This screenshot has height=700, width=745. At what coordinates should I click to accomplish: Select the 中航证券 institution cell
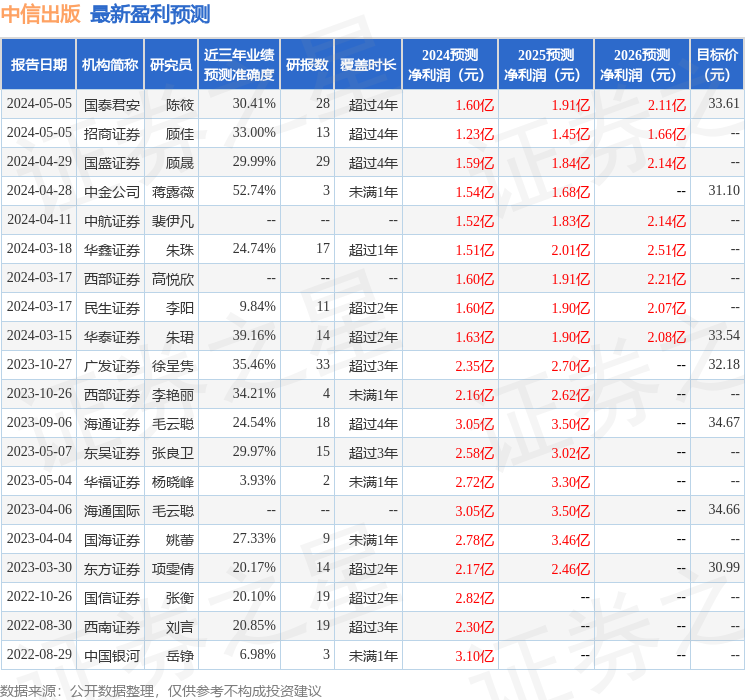click(x=112, y=221)
